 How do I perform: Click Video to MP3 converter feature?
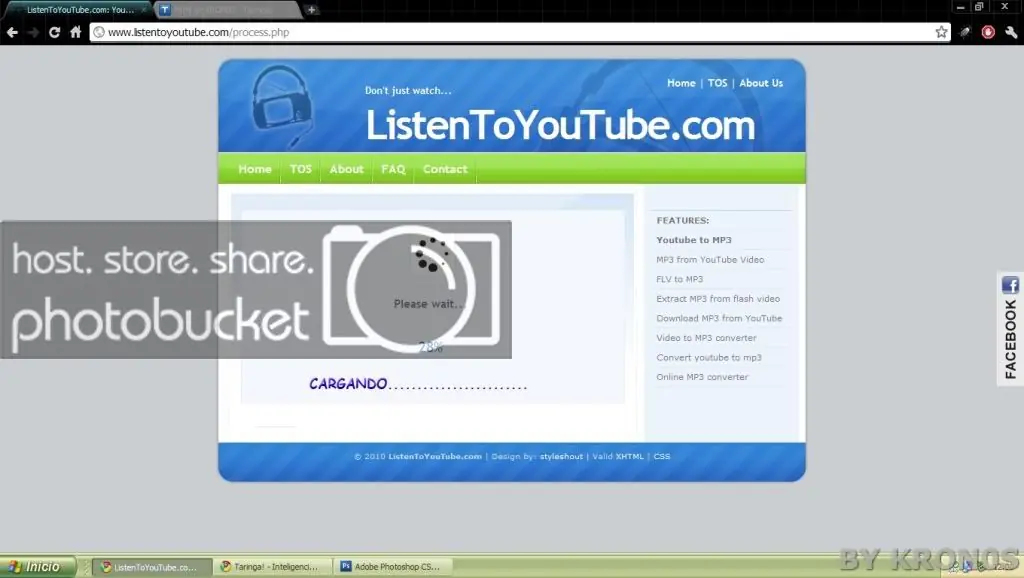(x=706, y=338)
